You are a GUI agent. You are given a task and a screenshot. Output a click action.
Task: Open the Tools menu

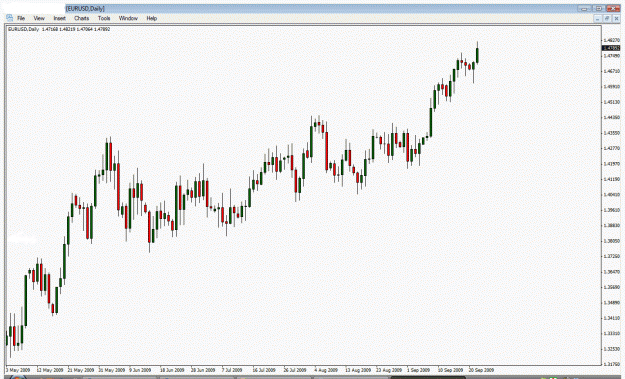pos(104,18)
